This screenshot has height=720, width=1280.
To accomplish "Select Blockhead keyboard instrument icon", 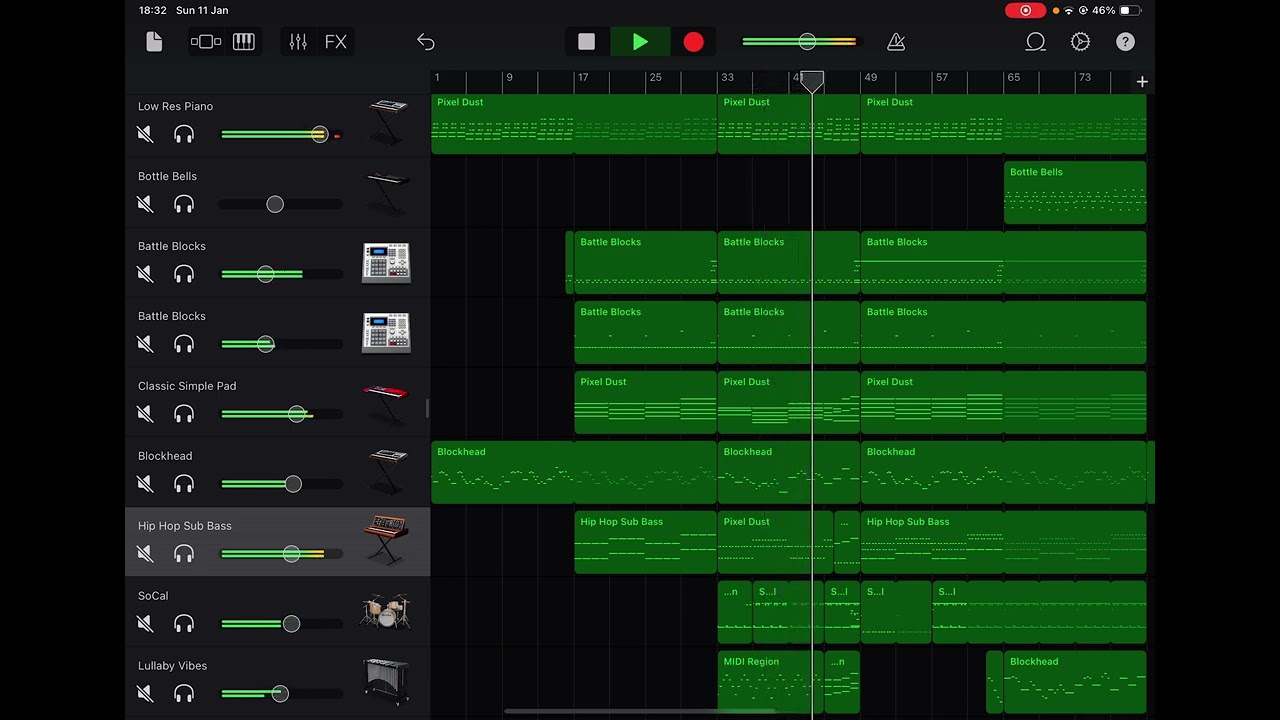I will coord(386,473).
